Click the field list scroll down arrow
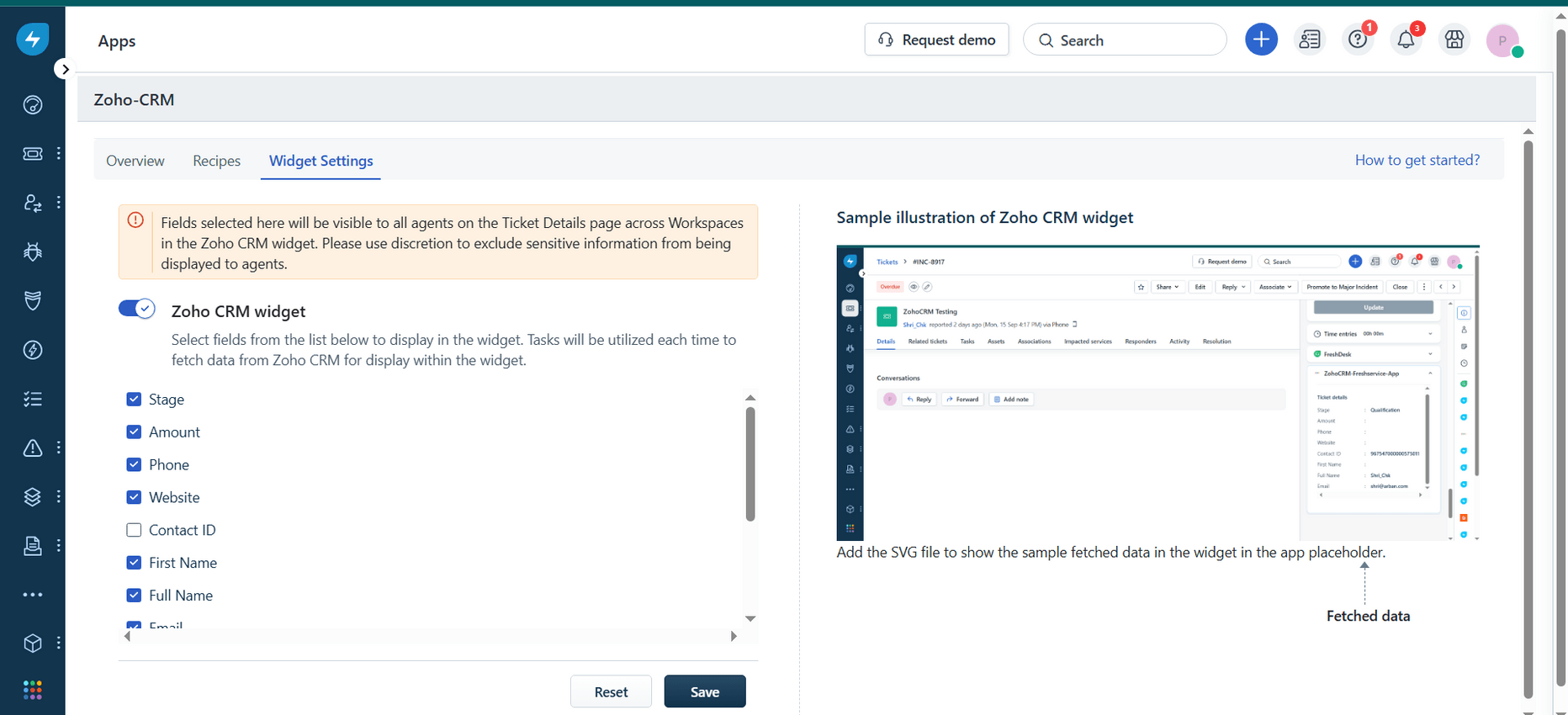Screen dimensions: 1568x715 tap(750, 618)
